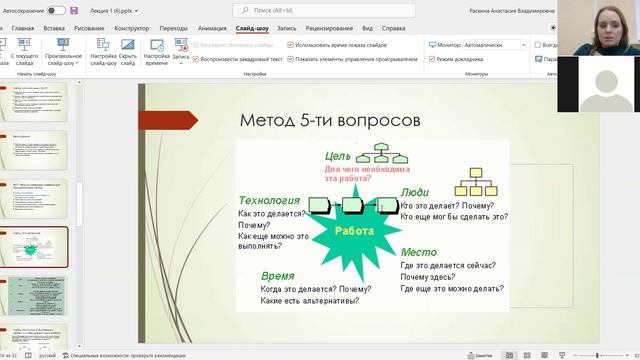Open the Запись ribbon tab
This screenshot has height=360, width=640.
click(x=287, y=28)
